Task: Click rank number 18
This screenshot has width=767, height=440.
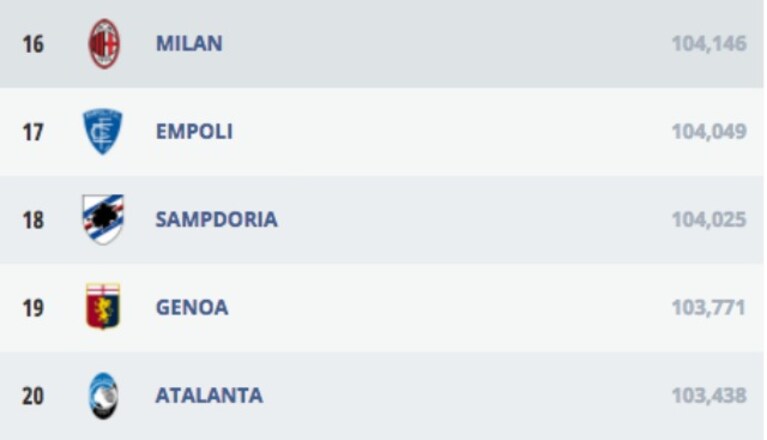Action: 33,220
